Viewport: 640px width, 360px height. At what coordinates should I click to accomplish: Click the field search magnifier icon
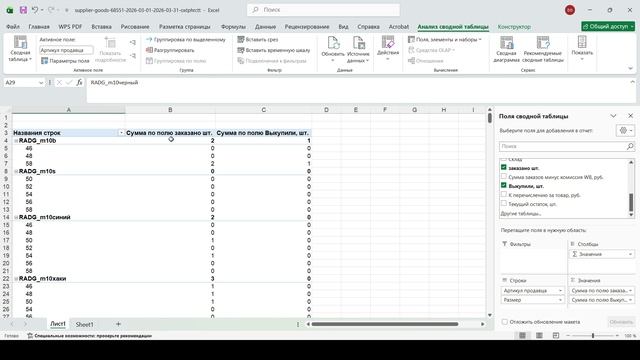[x=630, y=146]
